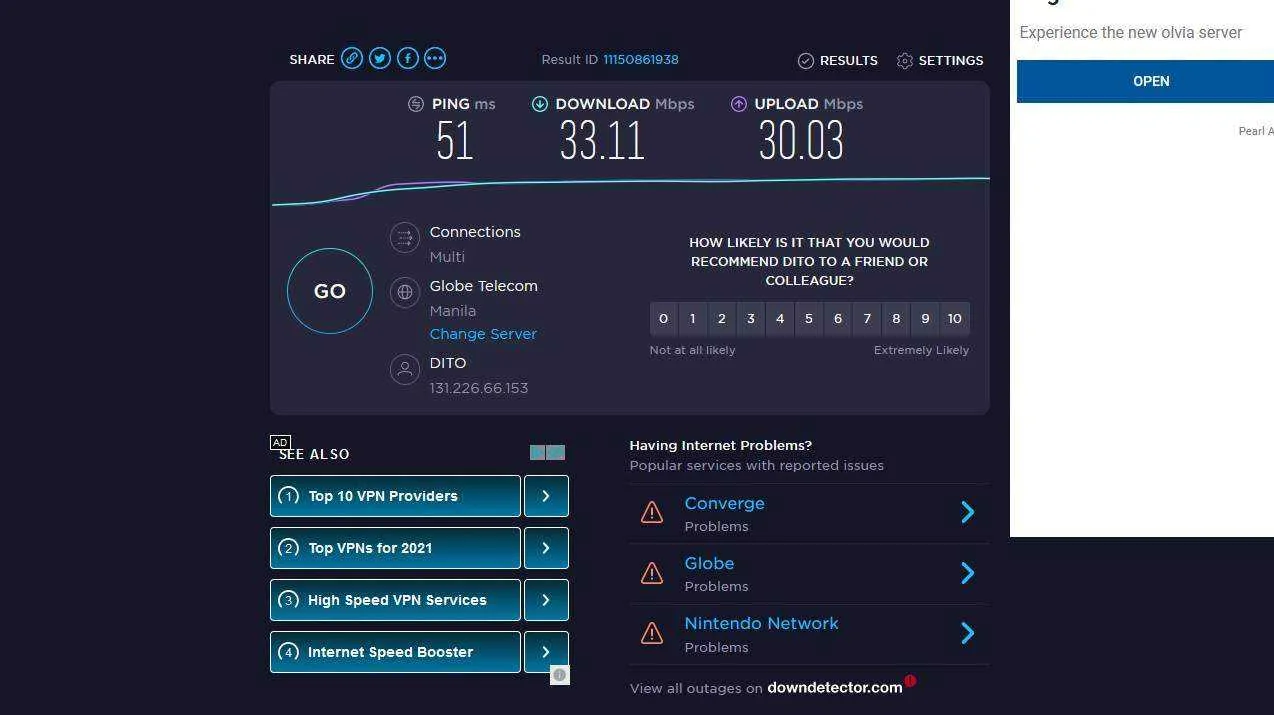Expand Globe problems chevron
Screen dimensions: 1274x715
(x=967, y=573)
